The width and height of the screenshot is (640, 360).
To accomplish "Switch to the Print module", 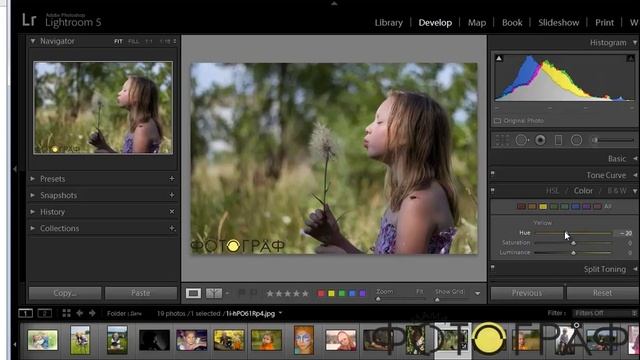I will point(604,23).
